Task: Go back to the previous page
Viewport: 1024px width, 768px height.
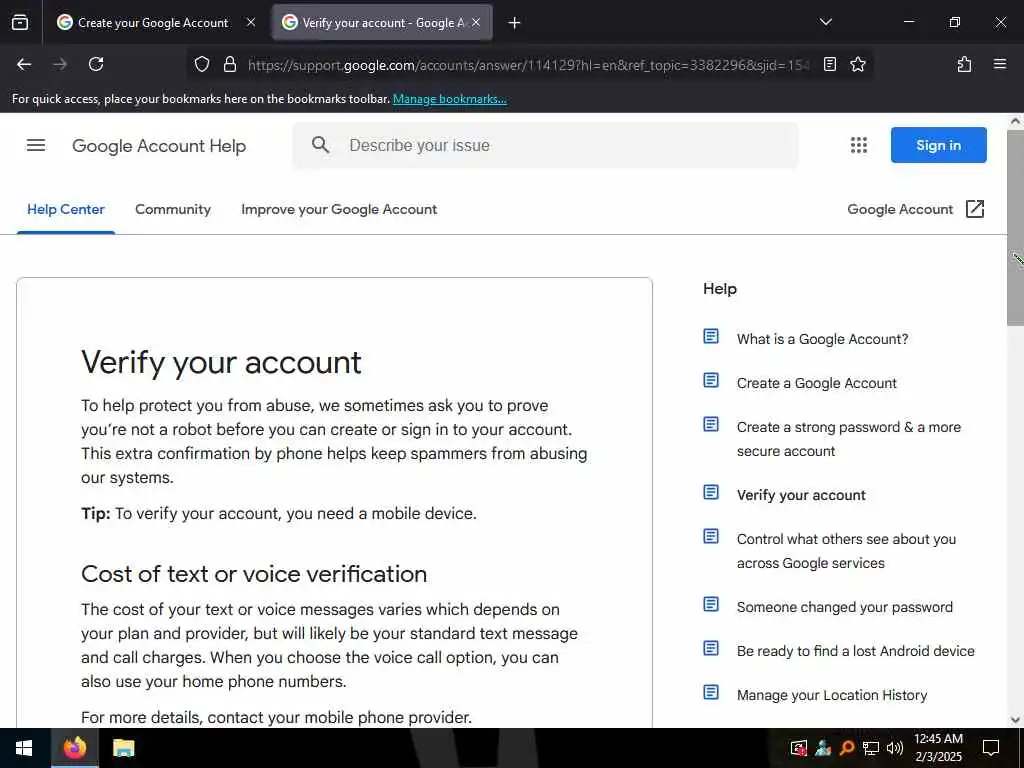Action: click(24, 64)
